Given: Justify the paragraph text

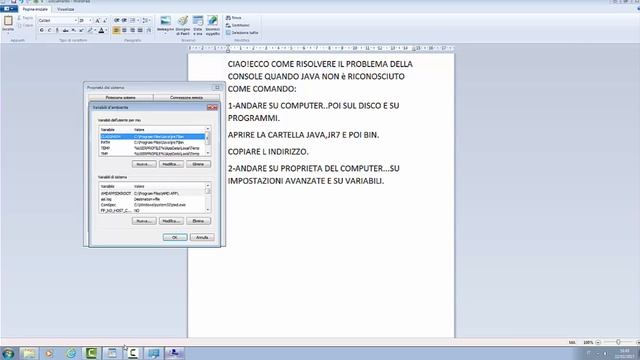Looking at the screenshot, I should pos(140,30).
